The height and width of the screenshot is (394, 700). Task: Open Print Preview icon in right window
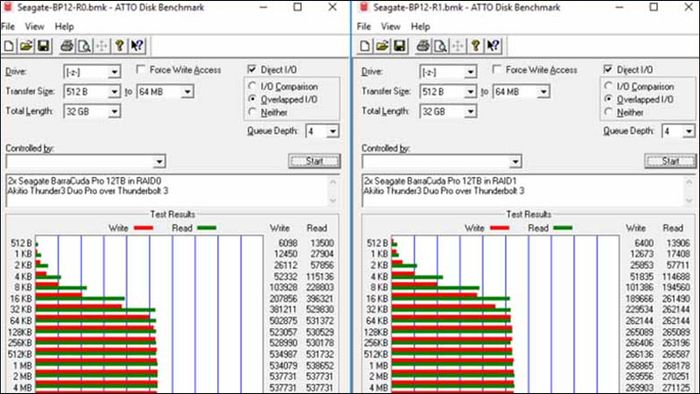[x=440, y=46]
